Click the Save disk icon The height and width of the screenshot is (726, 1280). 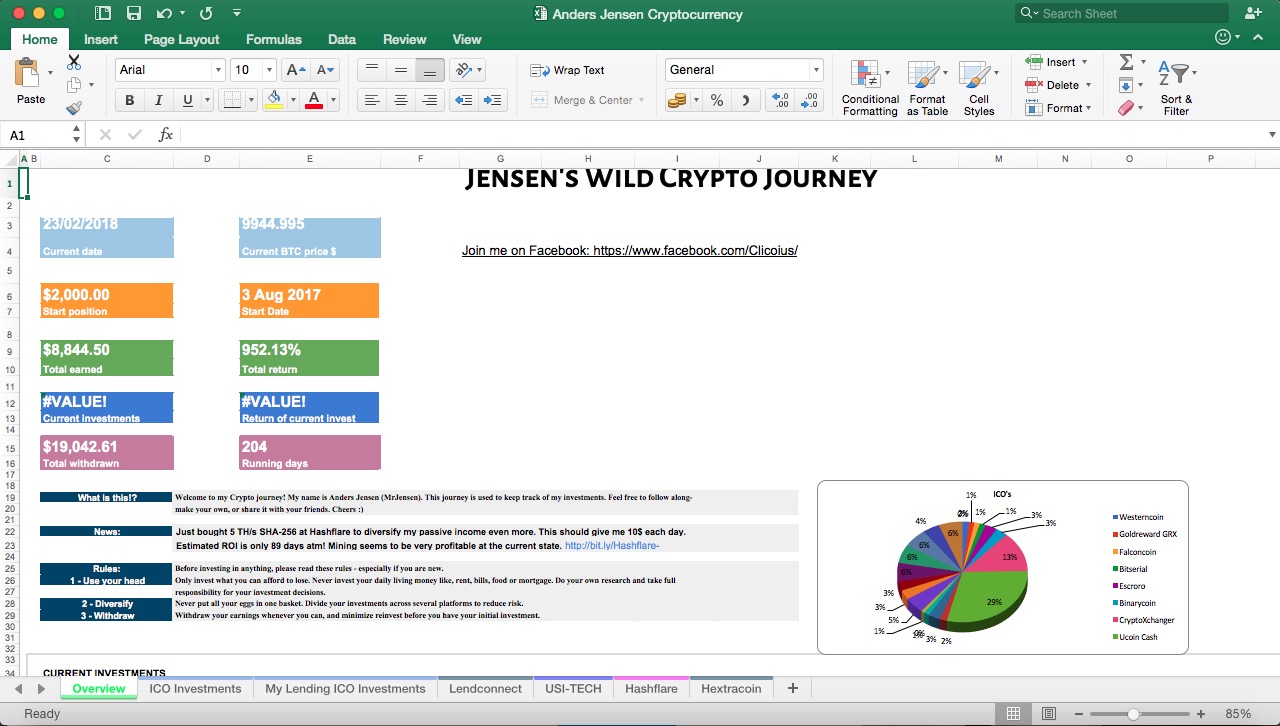click(x=134, y=14)
